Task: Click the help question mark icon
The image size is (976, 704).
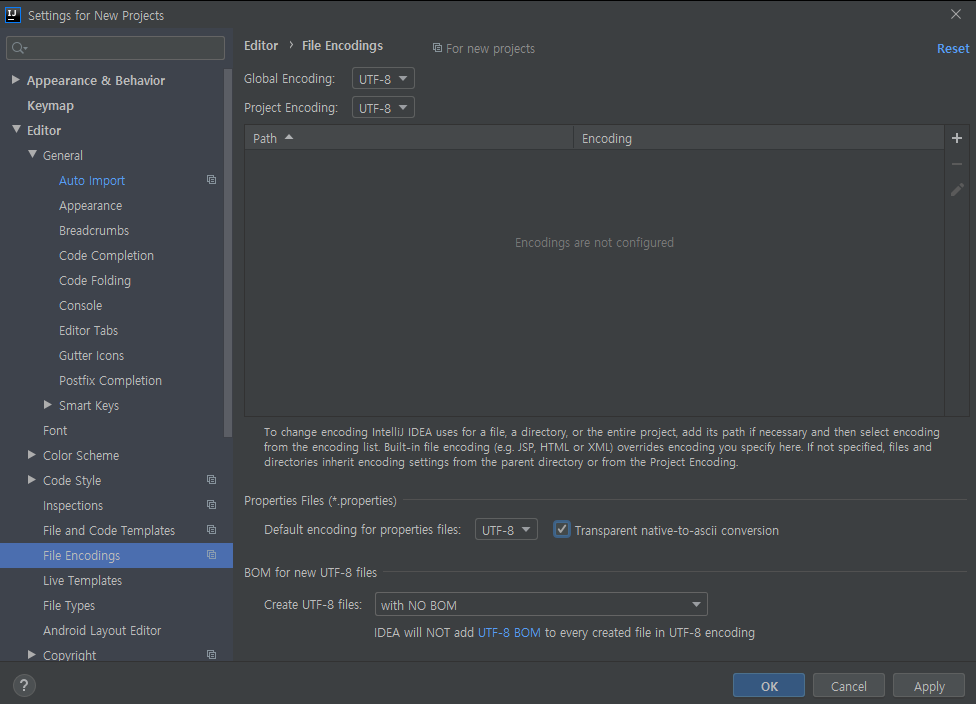Action: coord(24,685)
